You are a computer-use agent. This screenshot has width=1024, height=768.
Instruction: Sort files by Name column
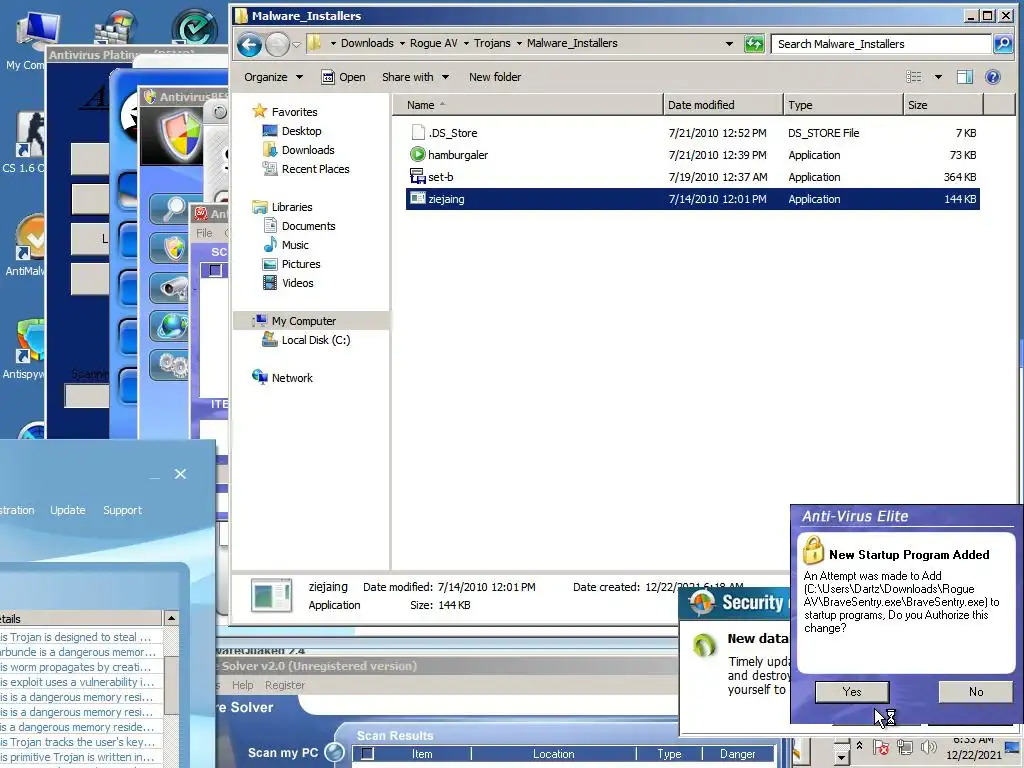[528, 105]
